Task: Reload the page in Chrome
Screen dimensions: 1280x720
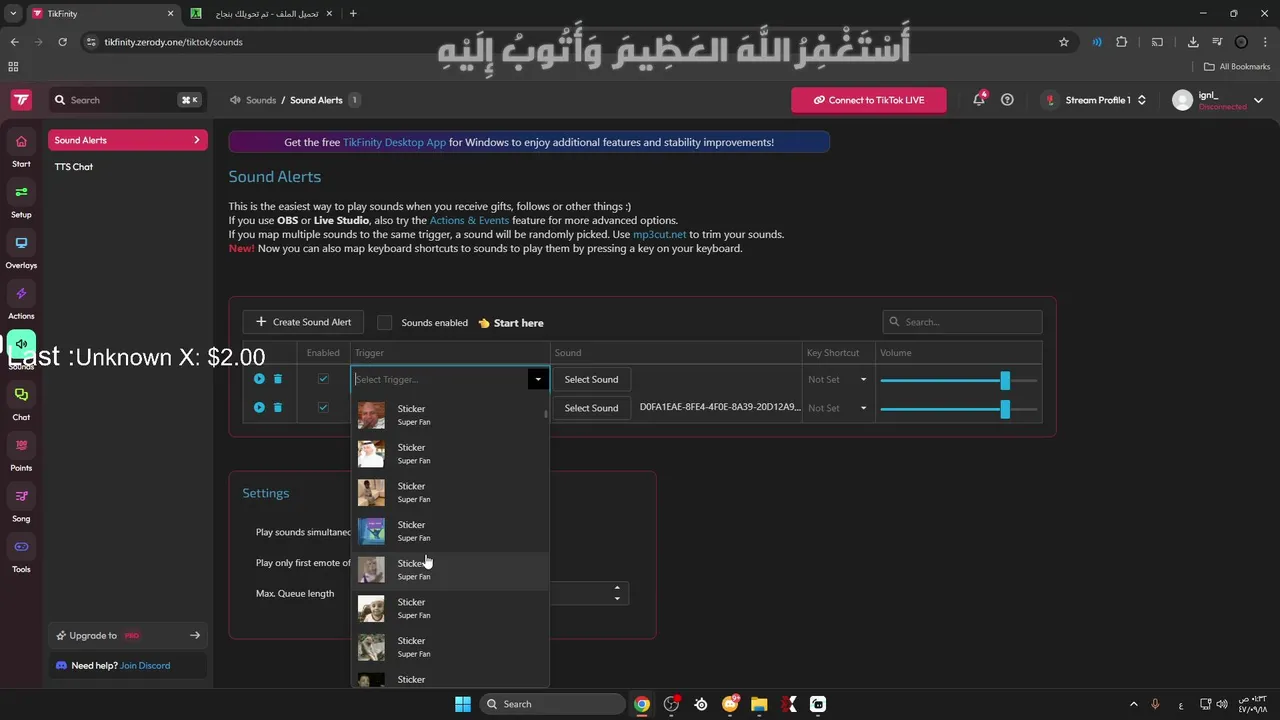Action: point(62,42)
